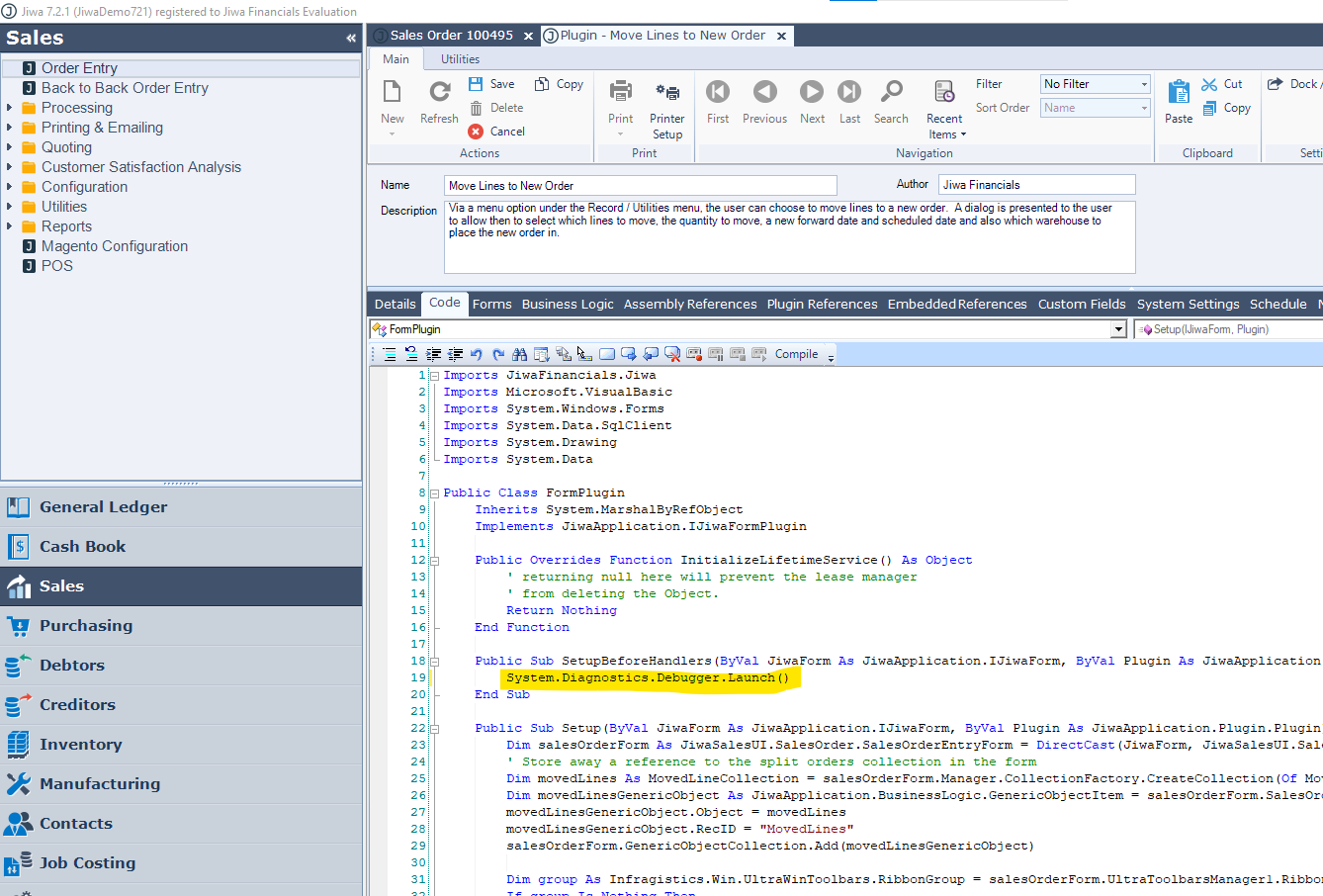
Task: Click the Search magnifier icon
Action: (x=891, y=92)
